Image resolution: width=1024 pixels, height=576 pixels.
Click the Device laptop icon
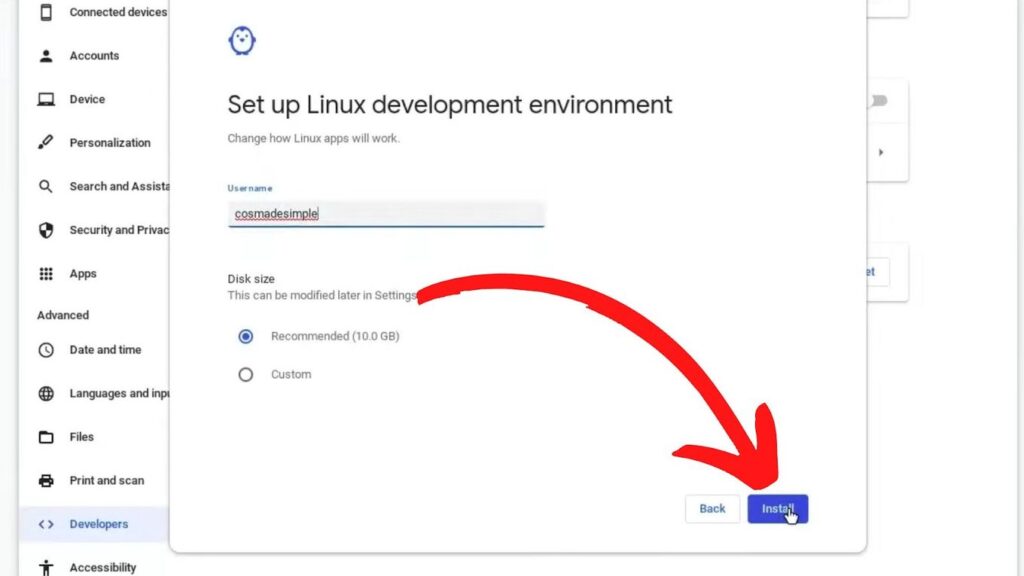coord(46,100)
